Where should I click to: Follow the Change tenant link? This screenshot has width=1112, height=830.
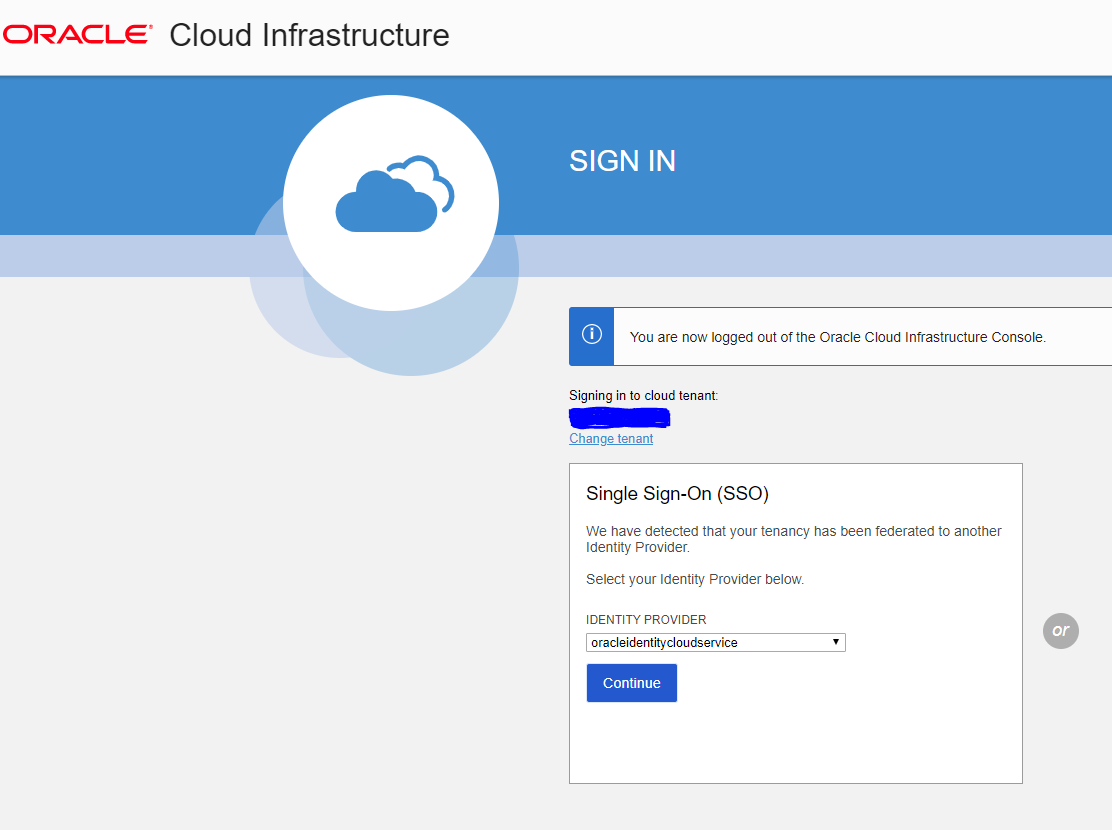[x=611, y=438]
